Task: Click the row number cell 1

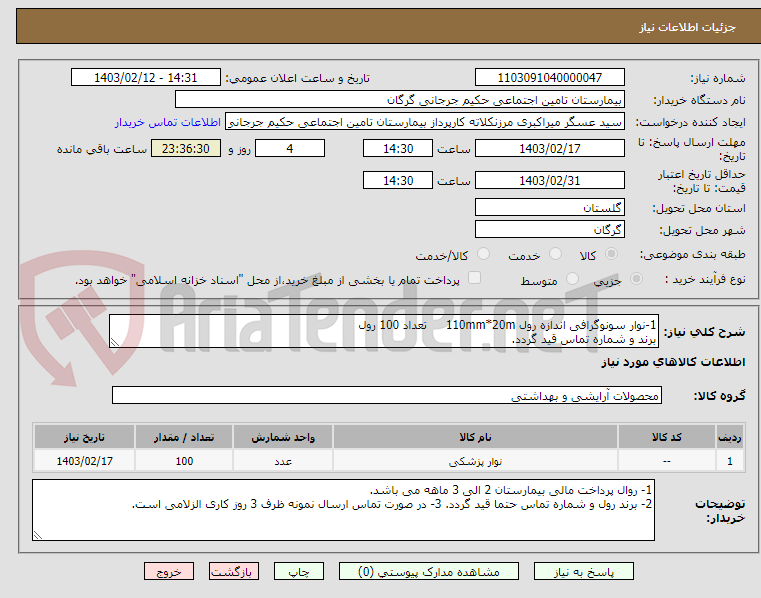Action: point(729,461)
